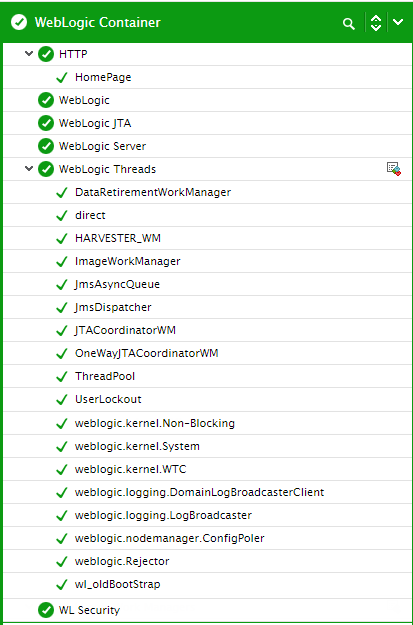Click status icon next to WebLogic Server
The width and height of the screenshot is (413, 625).
pyautogui.click(x=46, y=146)
